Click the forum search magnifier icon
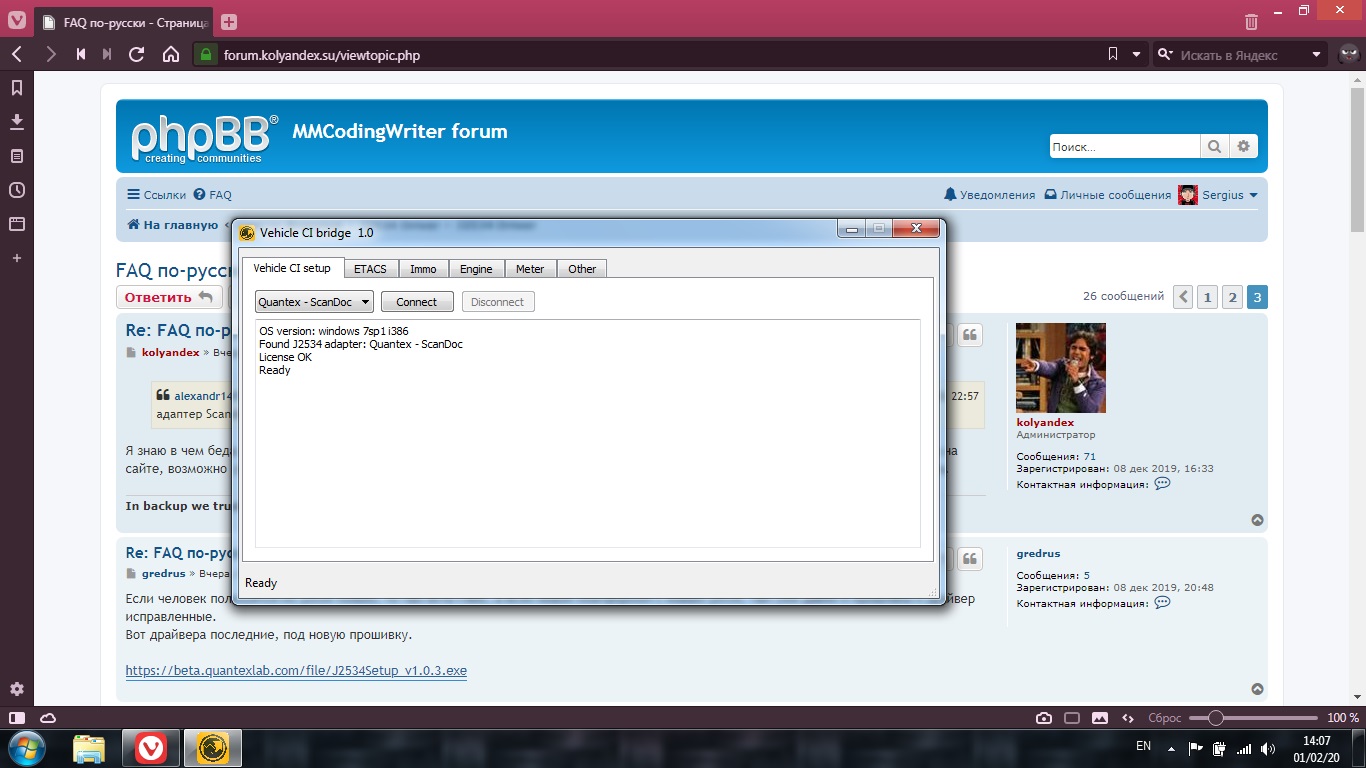The height and width of the screenshot is (768, 1366). (1214, 147)
